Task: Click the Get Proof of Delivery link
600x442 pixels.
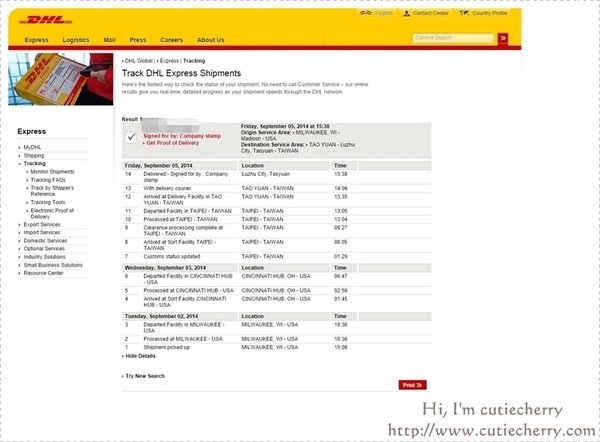Action: pos(173,143)
